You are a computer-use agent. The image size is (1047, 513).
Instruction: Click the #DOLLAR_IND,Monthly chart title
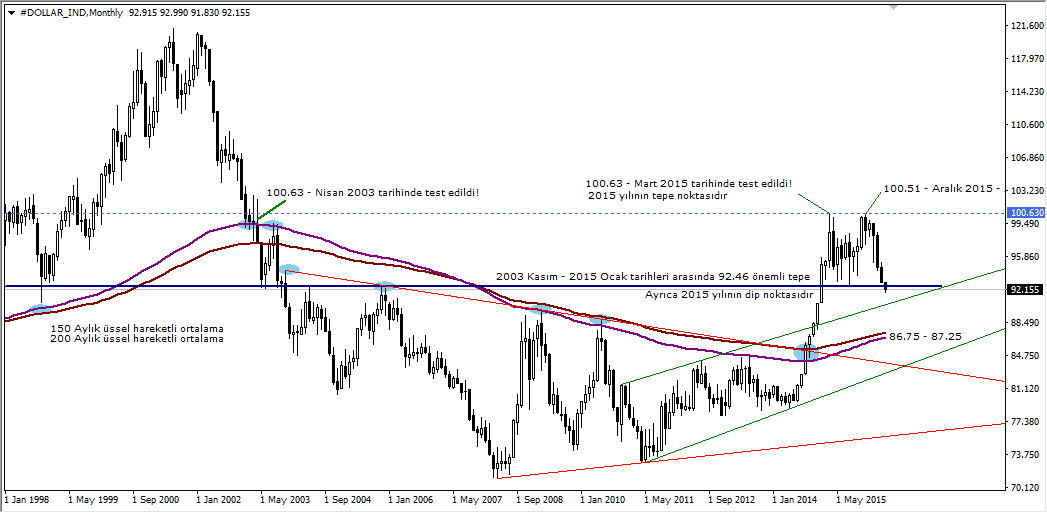68,11
